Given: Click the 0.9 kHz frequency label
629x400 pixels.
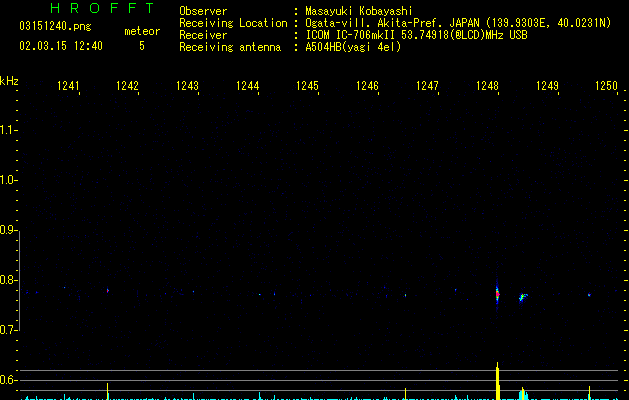Looking at the screenshot, I should pos(8,230).
